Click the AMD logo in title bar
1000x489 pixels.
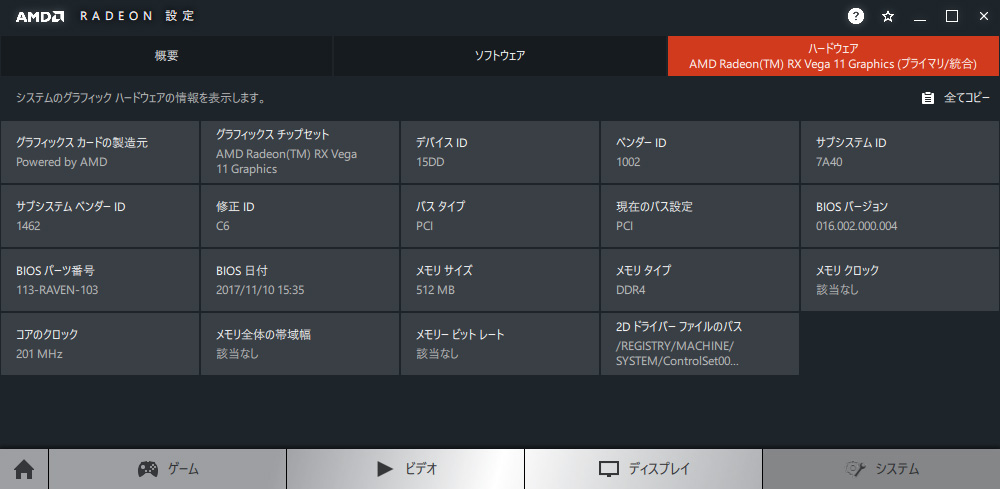tap(40, 17)
